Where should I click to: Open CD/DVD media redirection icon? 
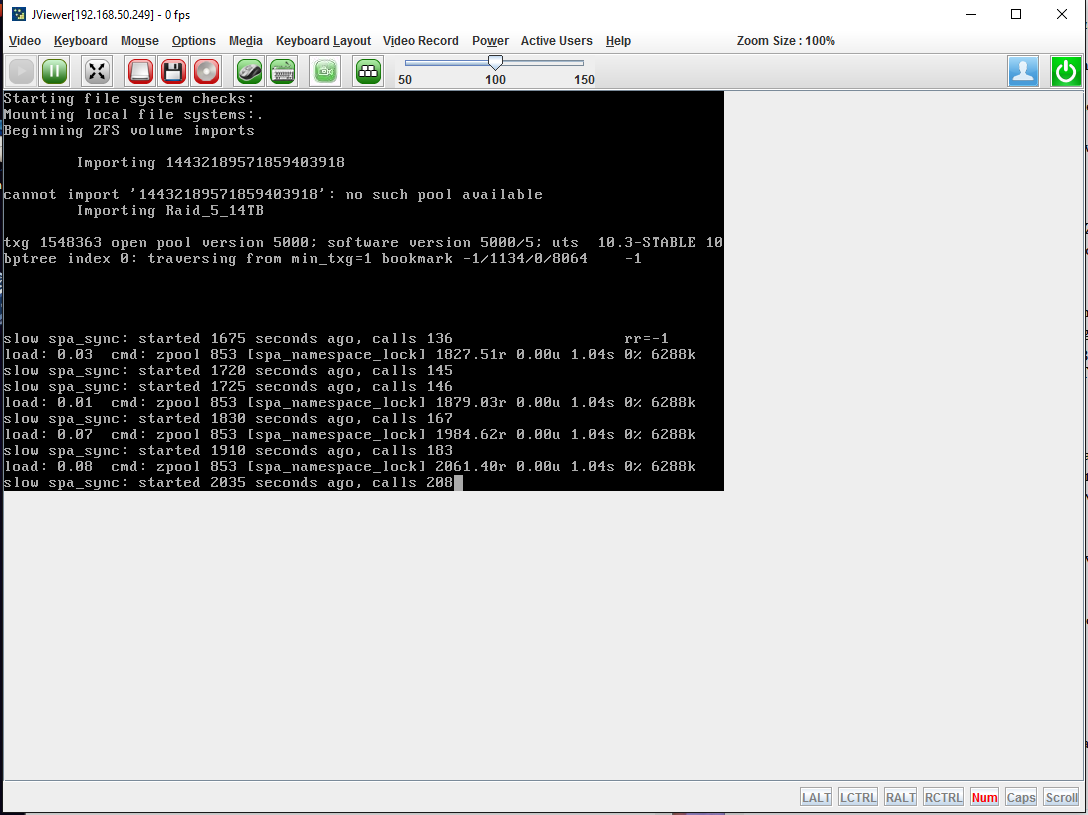click(207, 71)
